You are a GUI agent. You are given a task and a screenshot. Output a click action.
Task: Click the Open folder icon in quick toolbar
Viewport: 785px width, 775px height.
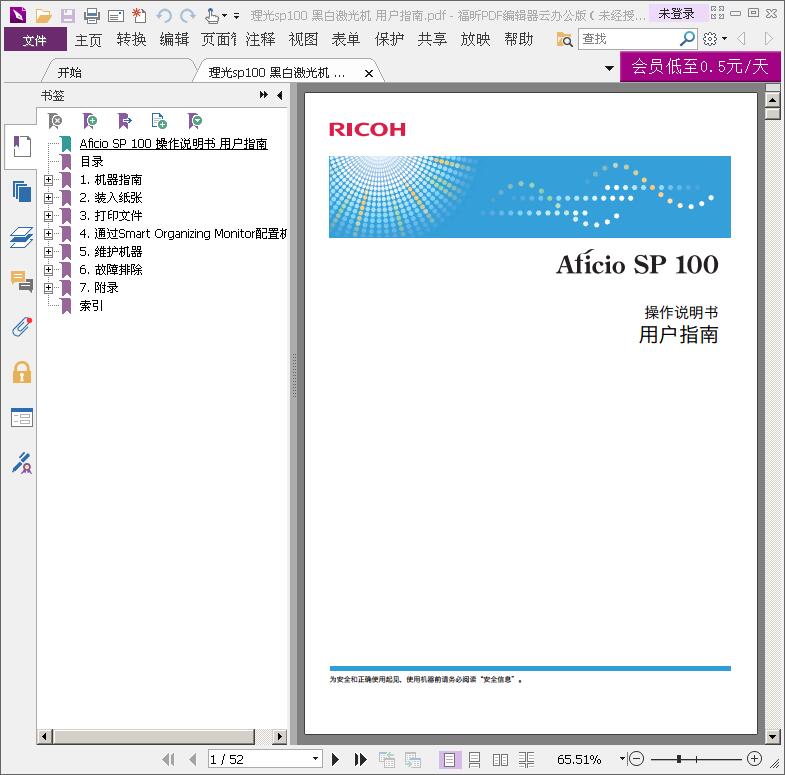point(44,16)
